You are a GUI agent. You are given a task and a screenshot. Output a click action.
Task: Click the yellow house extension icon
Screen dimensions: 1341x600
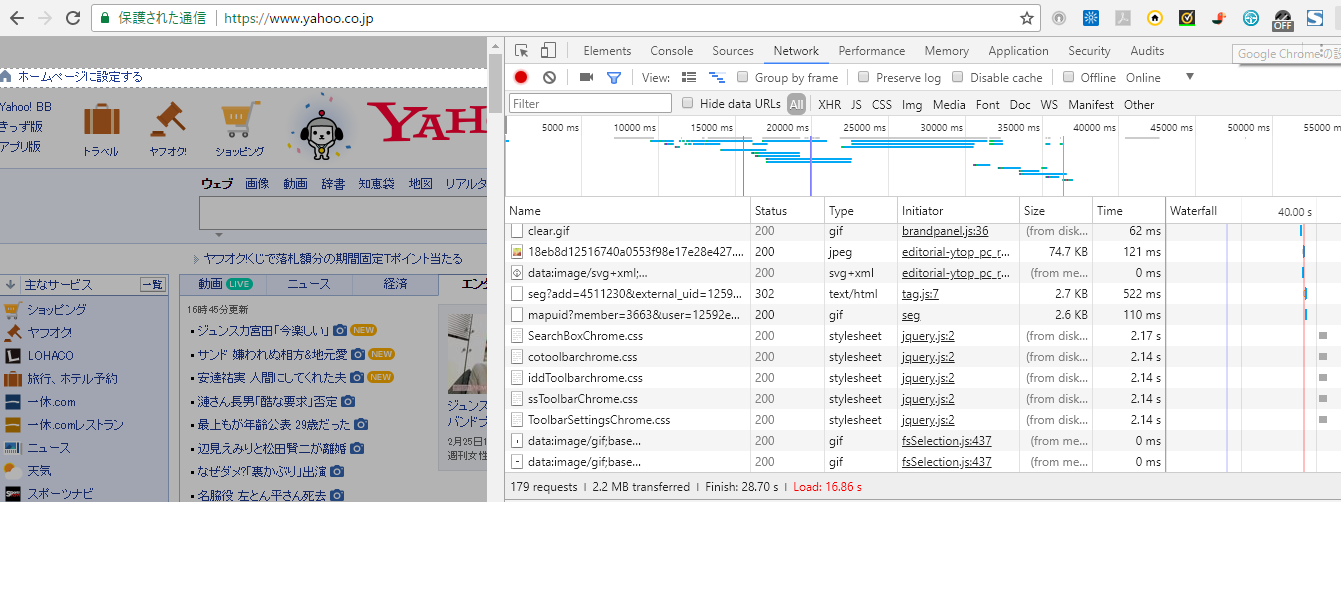[x=1155, y=18]
